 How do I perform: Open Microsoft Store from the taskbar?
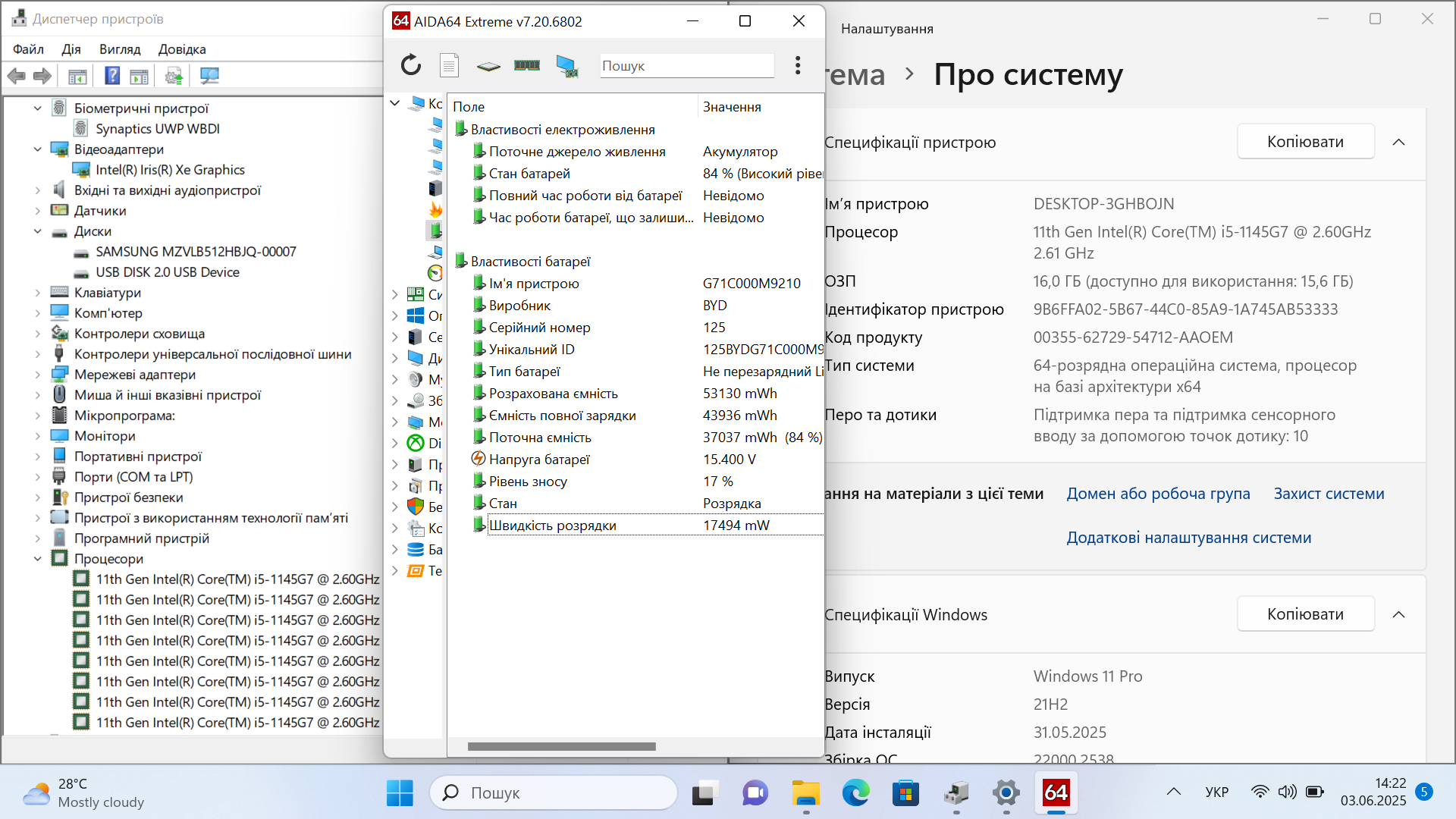click(905, 792)
